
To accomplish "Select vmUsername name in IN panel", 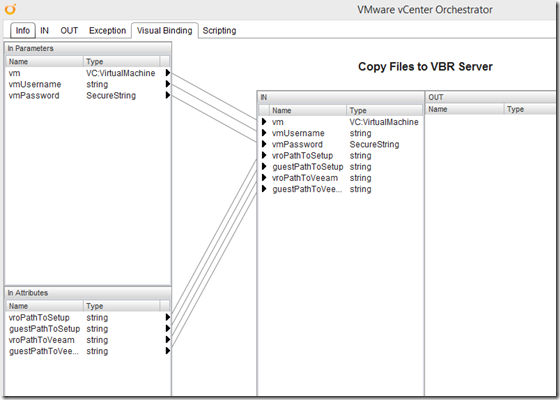I will coord(298,133).
